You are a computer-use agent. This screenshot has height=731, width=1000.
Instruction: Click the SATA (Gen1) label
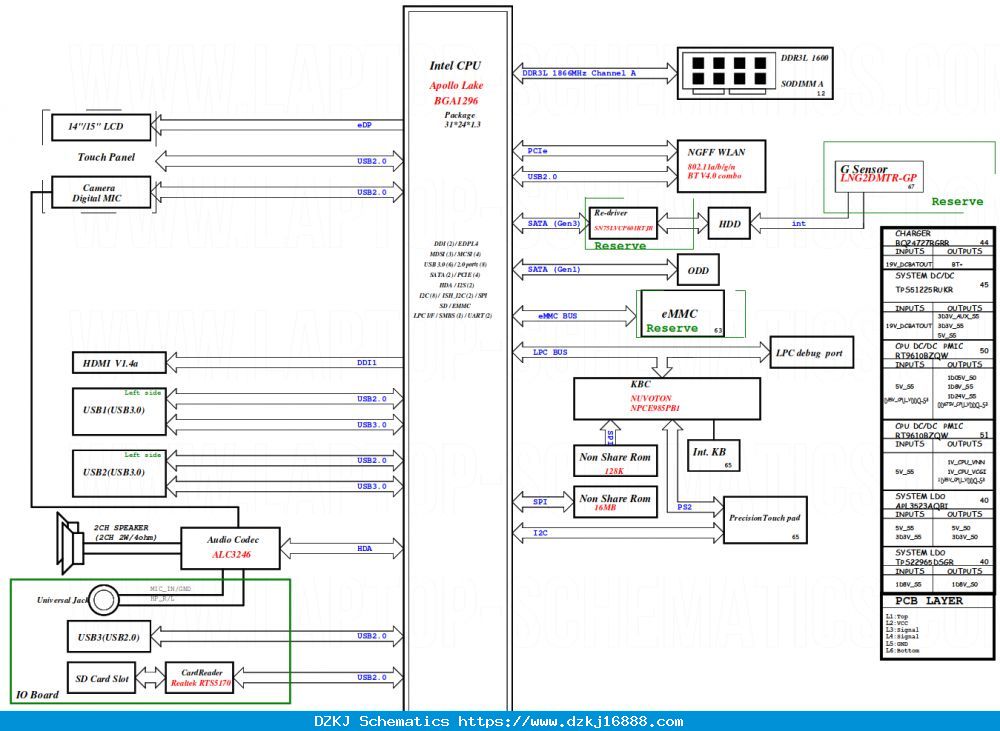click(554, 269)
